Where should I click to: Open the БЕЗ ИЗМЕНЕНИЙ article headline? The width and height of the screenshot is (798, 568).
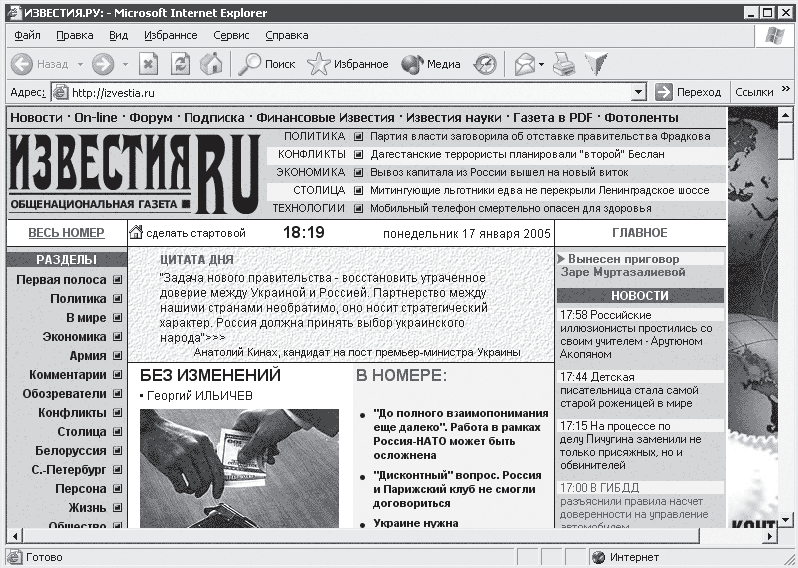pyautogui.click(x=210, y=375)
